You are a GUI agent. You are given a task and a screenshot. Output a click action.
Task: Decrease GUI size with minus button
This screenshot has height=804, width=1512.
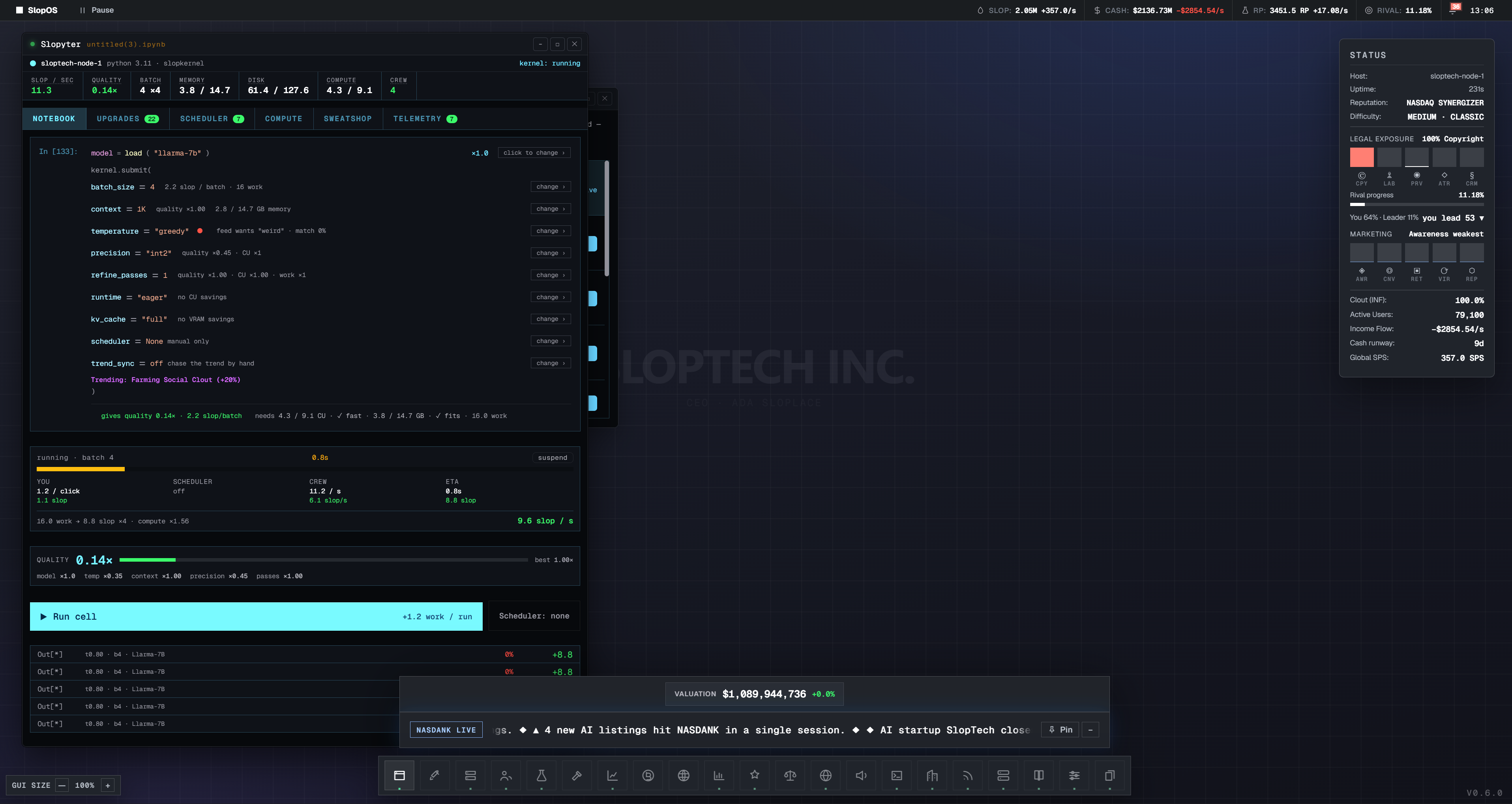[x=62, y=785]
